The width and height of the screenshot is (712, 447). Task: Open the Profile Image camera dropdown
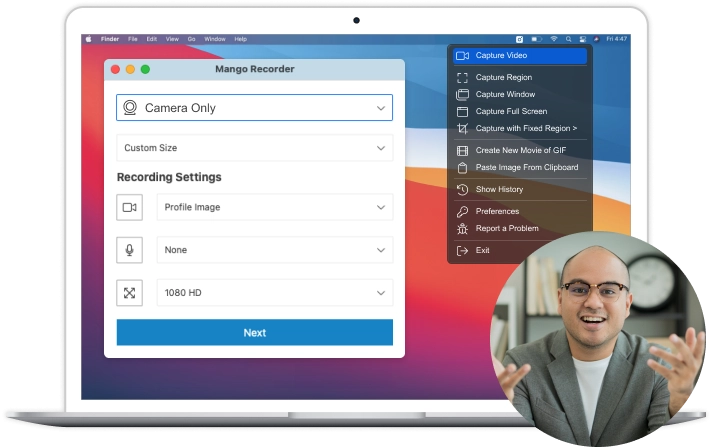click(275, 207)
